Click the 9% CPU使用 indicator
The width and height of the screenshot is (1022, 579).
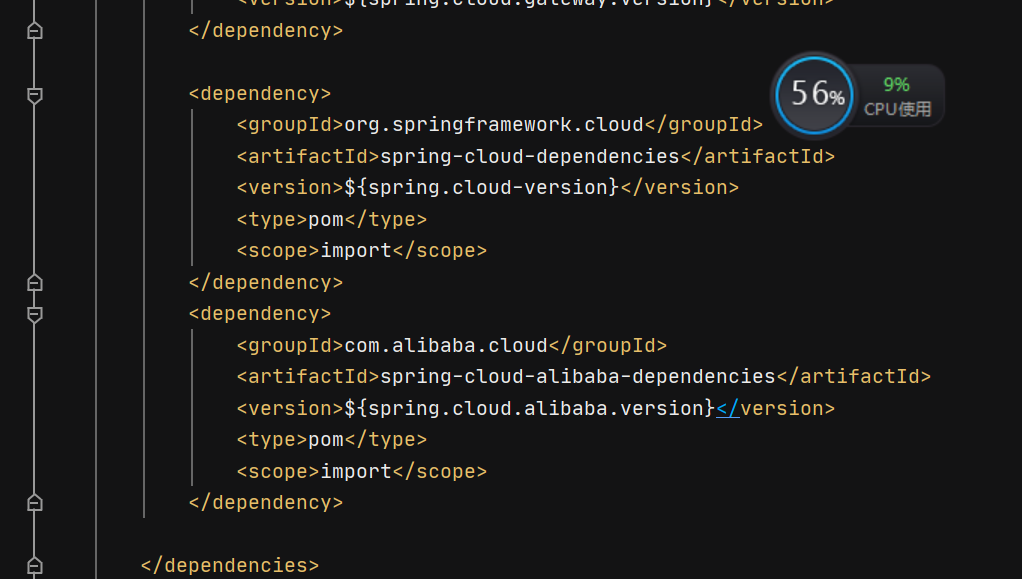coord(898,96)
